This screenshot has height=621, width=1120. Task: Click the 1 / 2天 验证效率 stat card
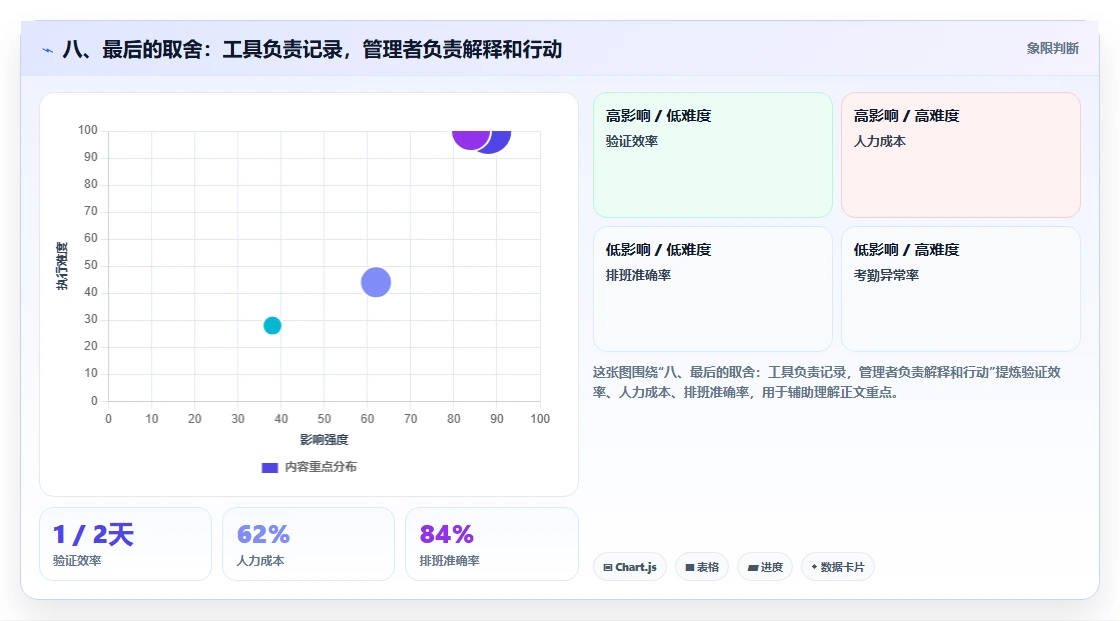[x=126, y=544]
